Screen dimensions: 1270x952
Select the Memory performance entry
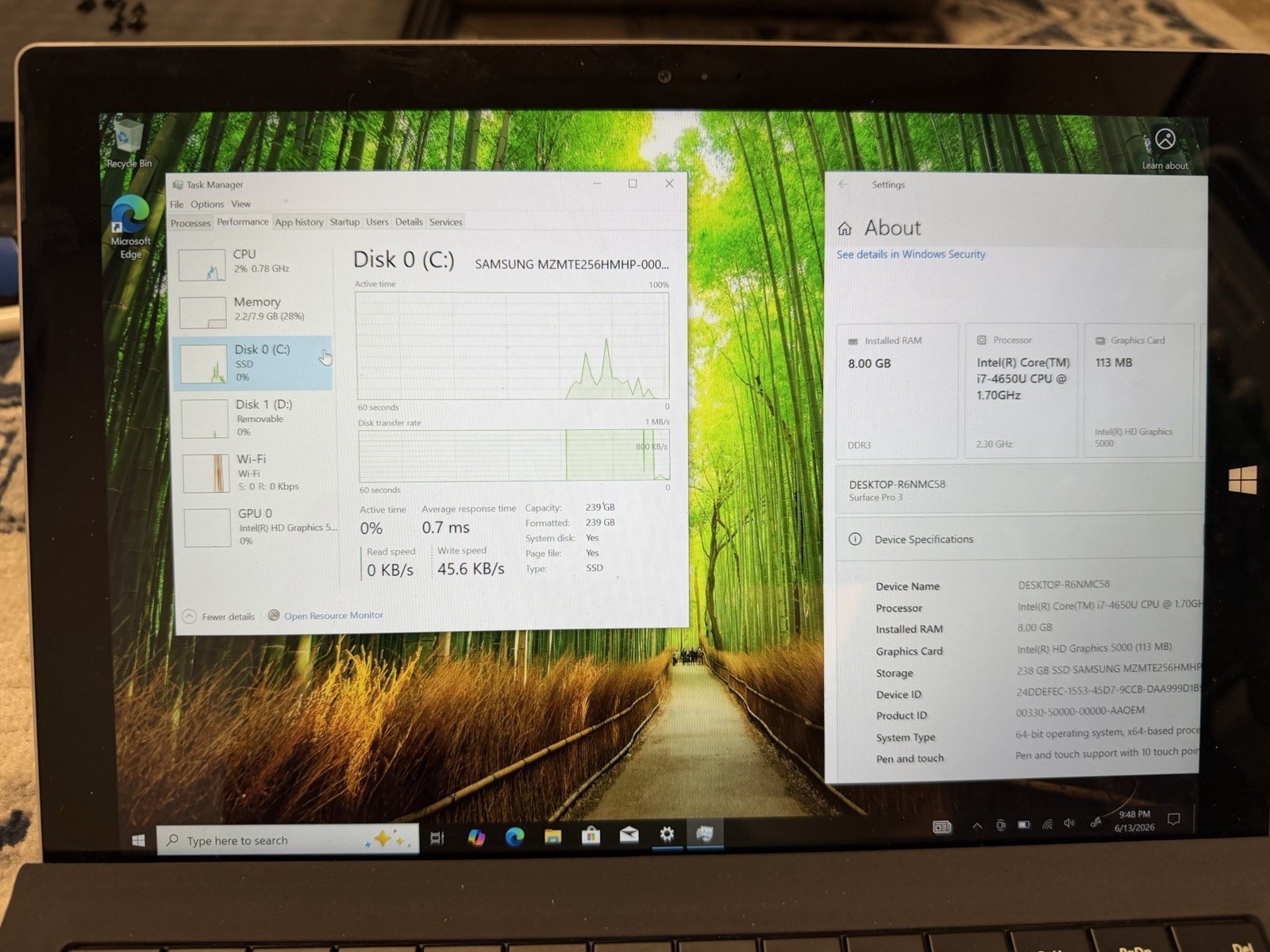[252, 311]
